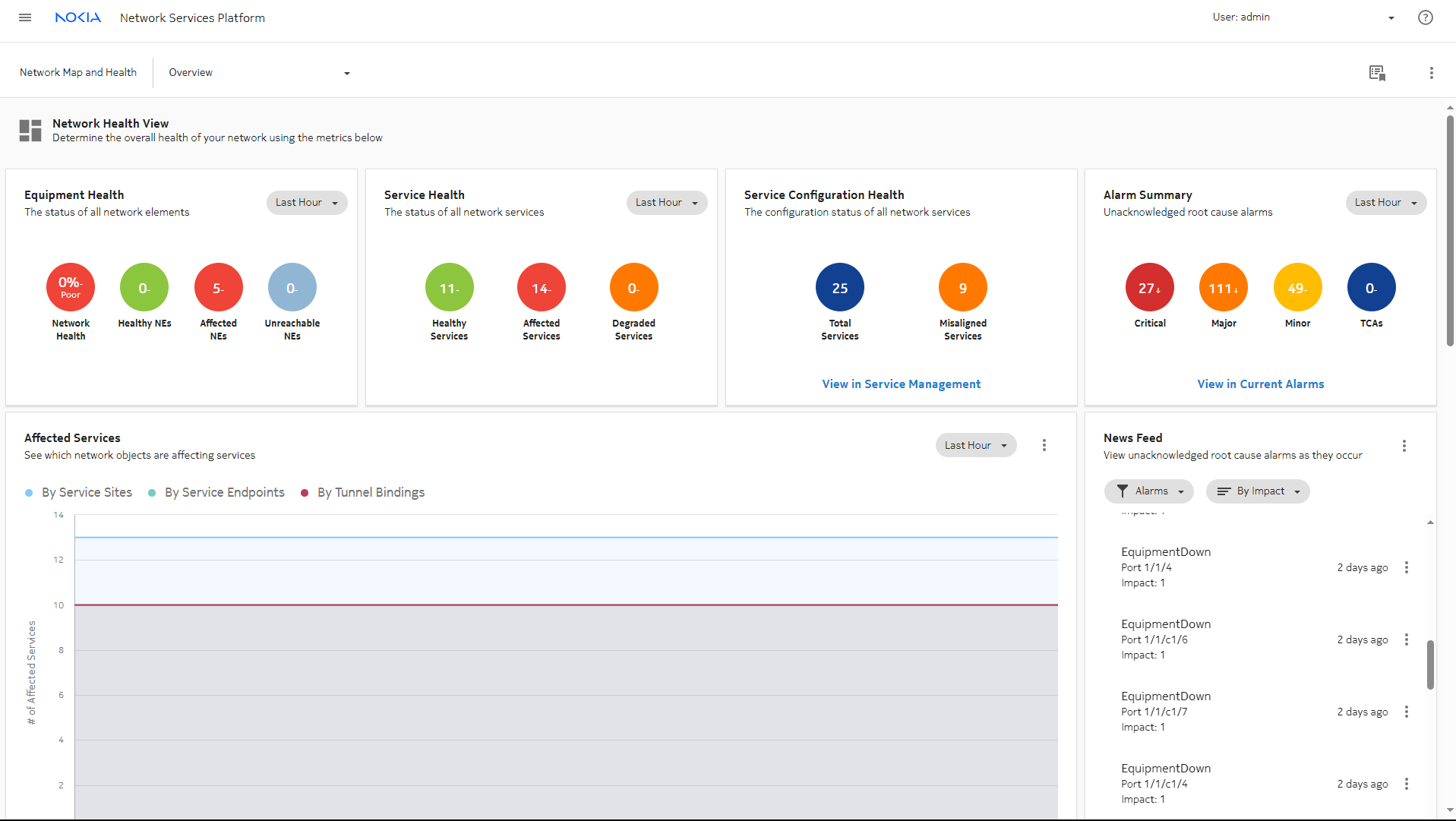Image resolution: width=1456 pixels, height=821 pixels.
Task: Click the Network Health View dashboard icon
Action: tap(30, 131)
